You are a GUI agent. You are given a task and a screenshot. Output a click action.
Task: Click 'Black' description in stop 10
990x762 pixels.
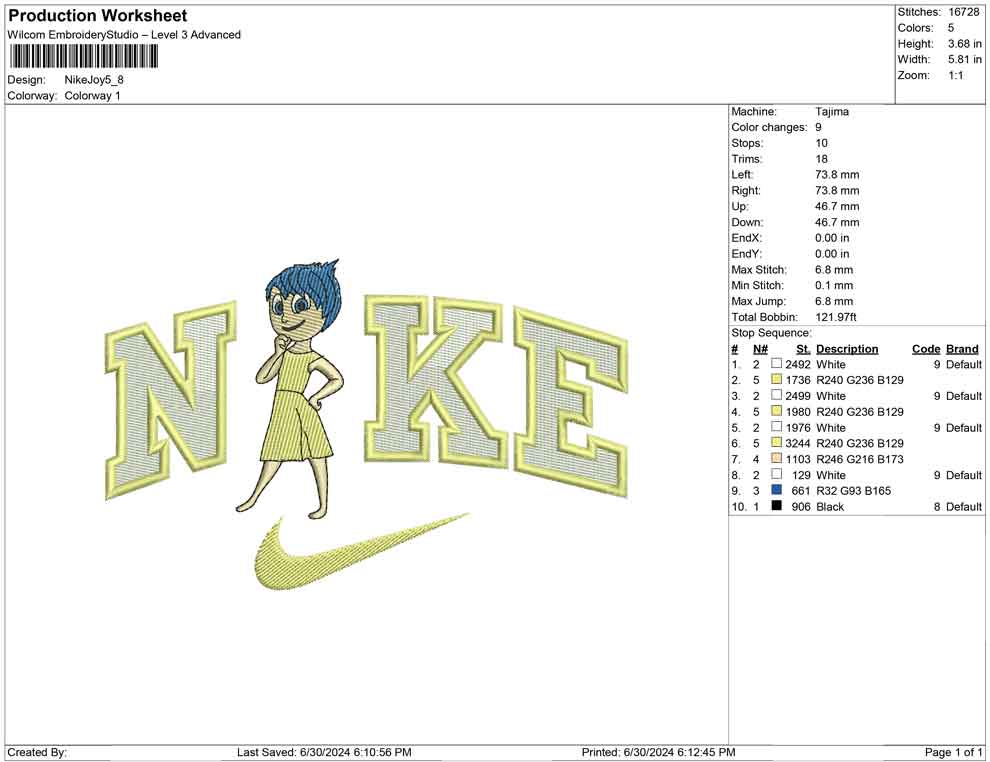point(830,506)
